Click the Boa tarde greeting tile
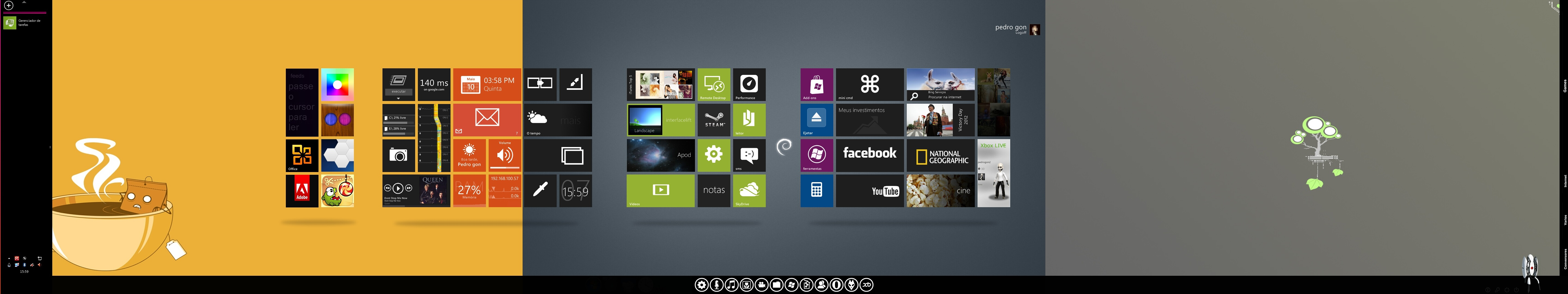Viewport: 1568px width, 294px height. tap(469, 155)
